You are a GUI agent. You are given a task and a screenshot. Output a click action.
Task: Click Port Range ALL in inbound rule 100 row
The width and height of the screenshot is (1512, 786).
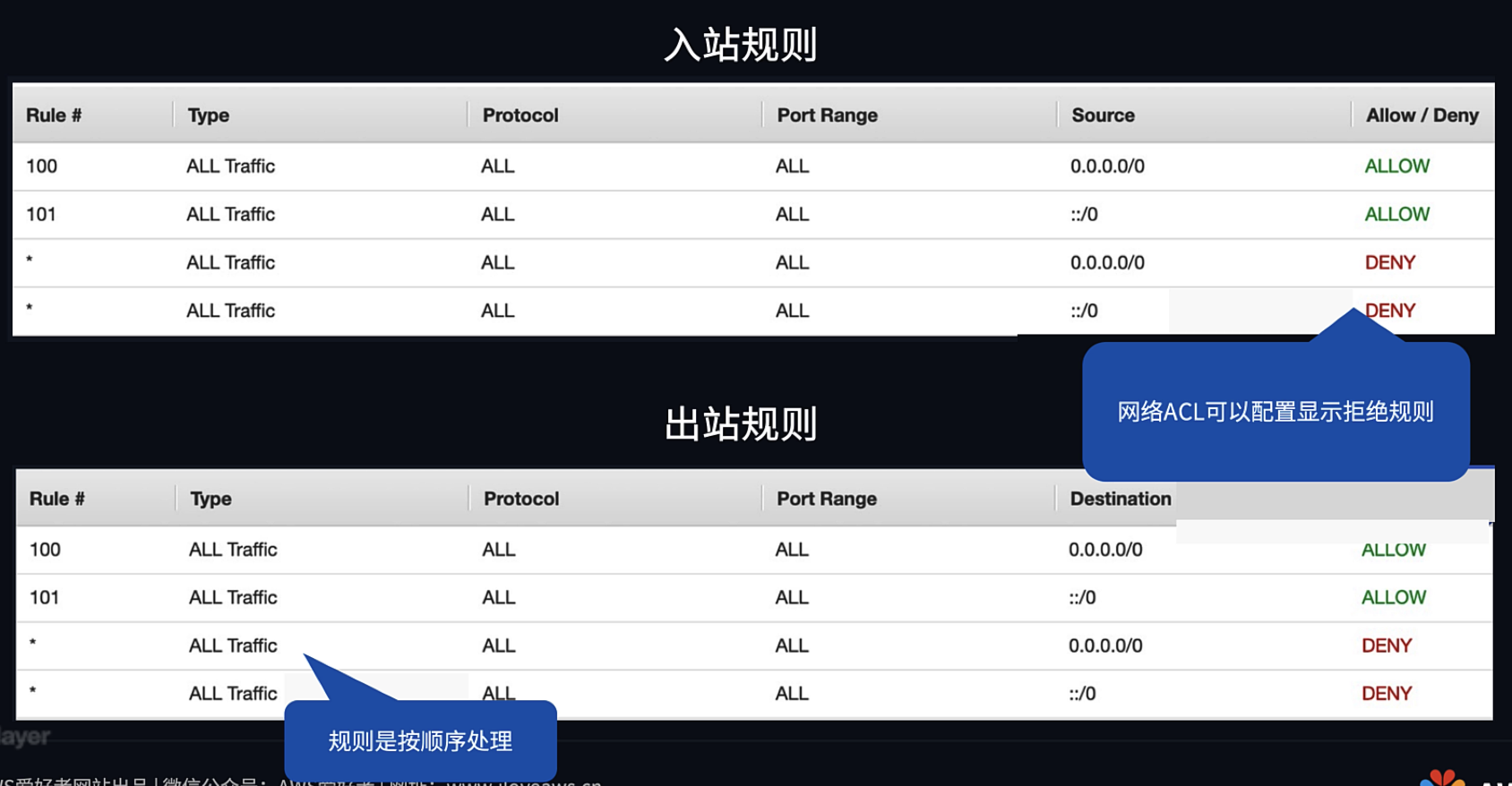pos(793,166)
